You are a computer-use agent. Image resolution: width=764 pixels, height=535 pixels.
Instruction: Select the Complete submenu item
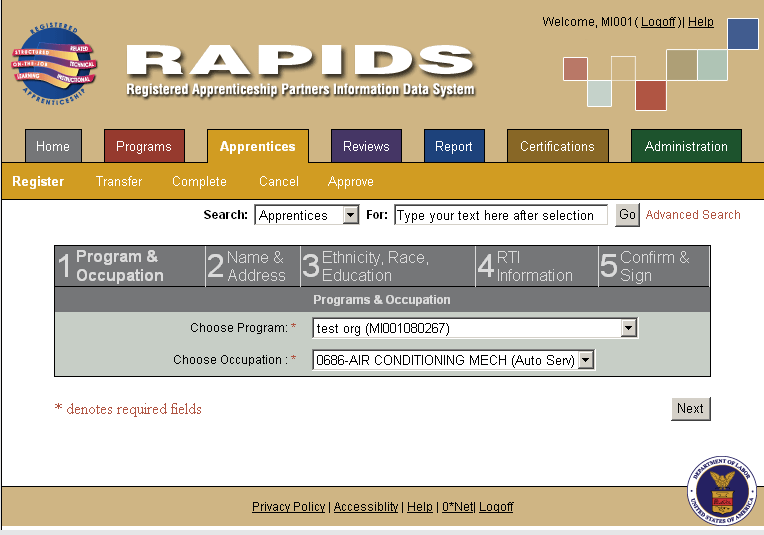point(199,181)
